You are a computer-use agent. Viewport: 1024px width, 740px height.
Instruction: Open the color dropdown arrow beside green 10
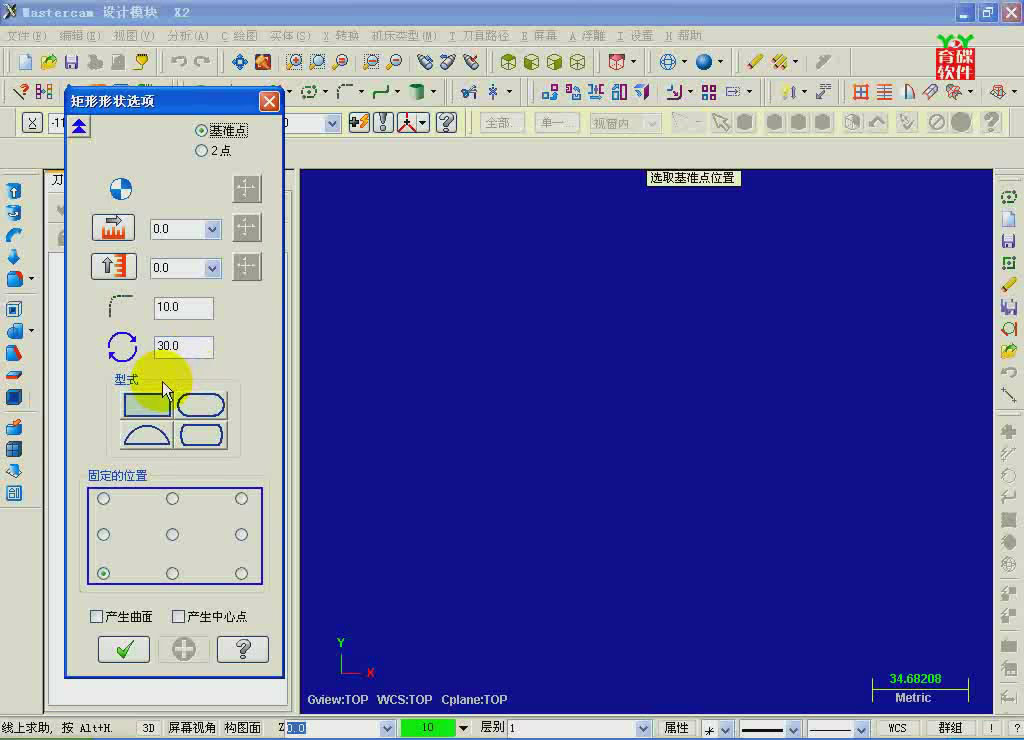(463, 728)
